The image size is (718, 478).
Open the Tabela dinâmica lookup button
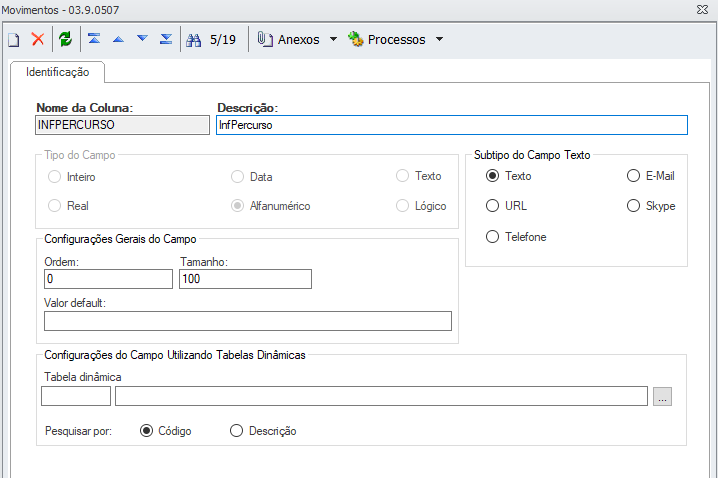(662, 397)
